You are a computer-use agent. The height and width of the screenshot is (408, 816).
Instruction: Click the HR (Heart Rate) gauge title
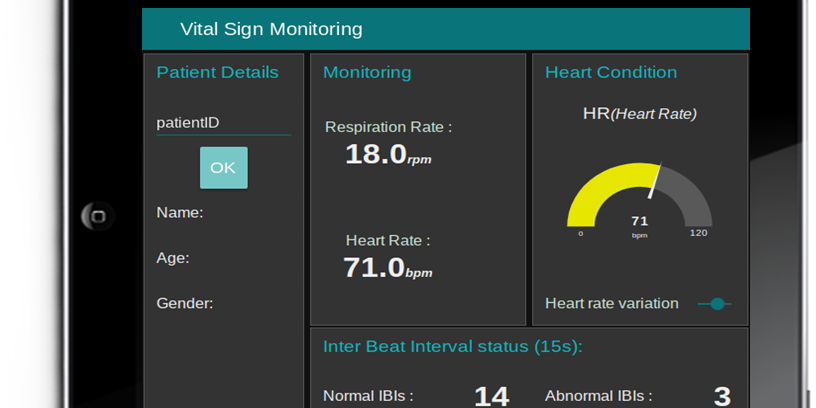click(x=639, y=114)
